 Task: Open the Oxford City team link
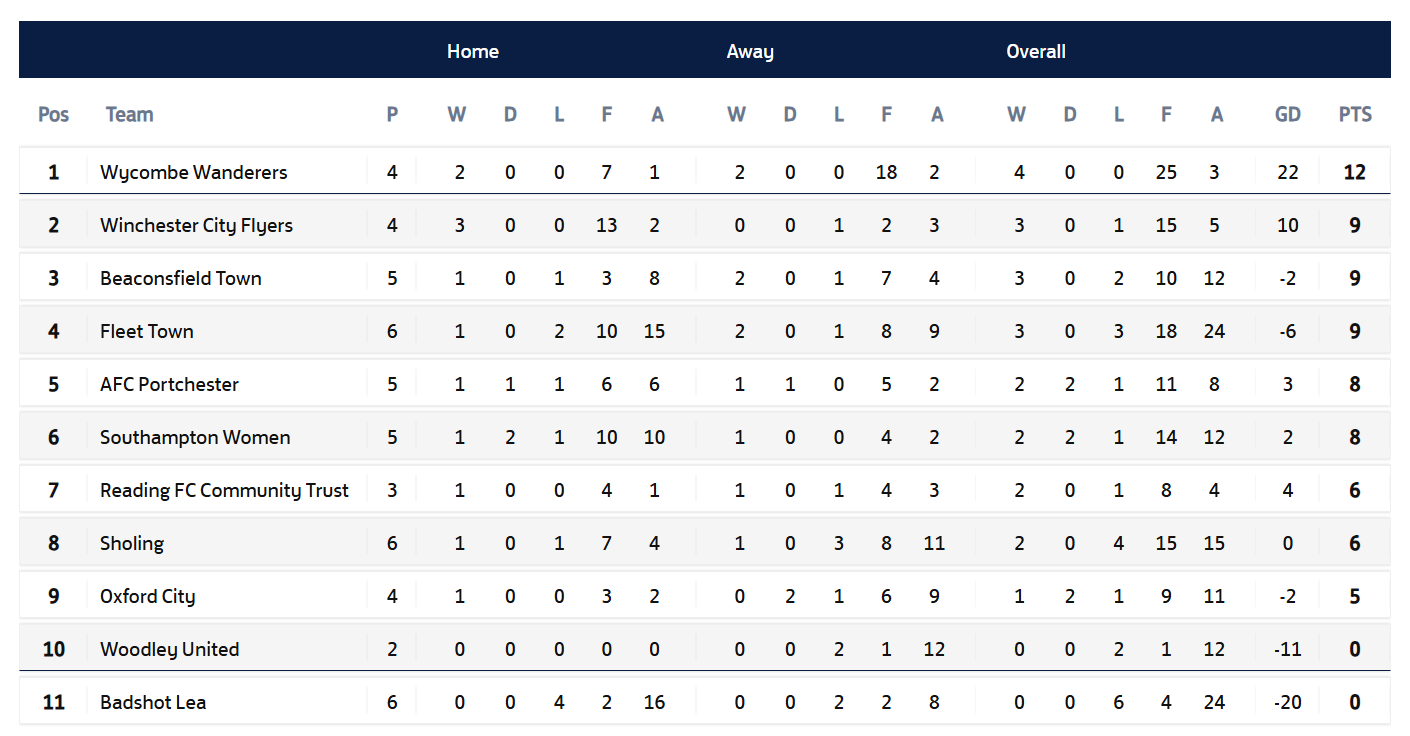(148, 596)
